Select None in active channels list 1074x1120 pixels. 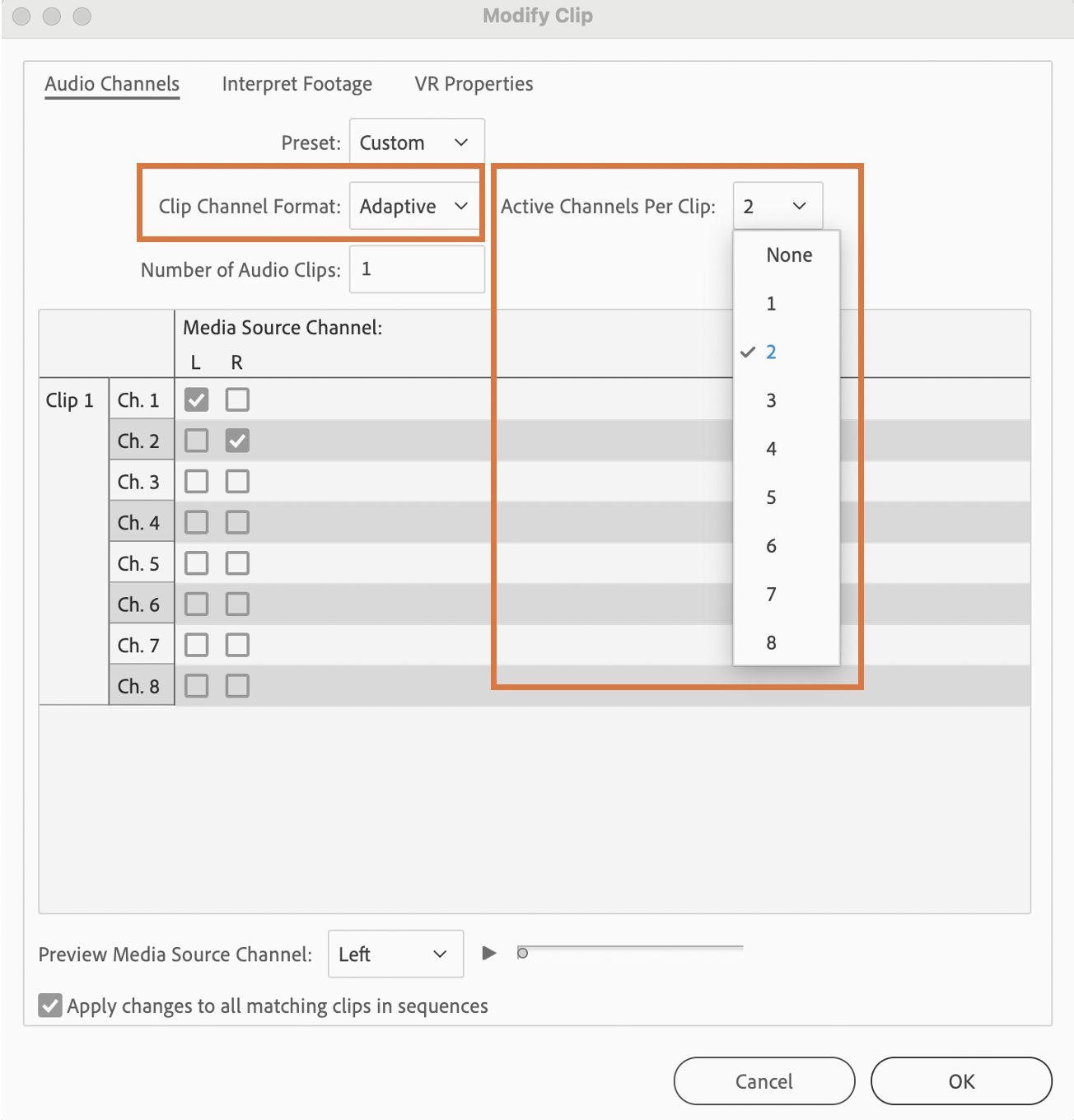coord(788,255)
